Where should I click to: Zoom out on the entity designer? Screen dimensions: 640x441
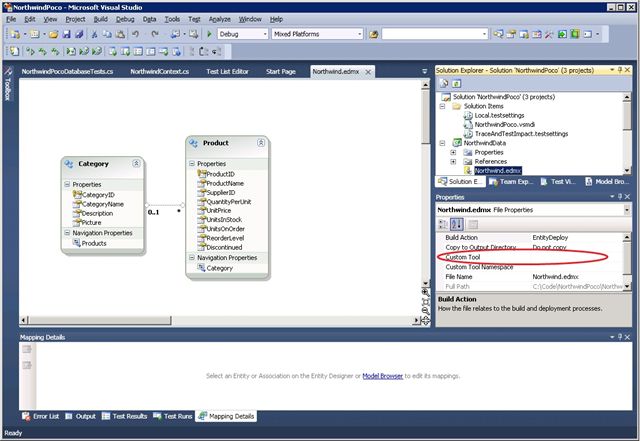tap(425, 311)
